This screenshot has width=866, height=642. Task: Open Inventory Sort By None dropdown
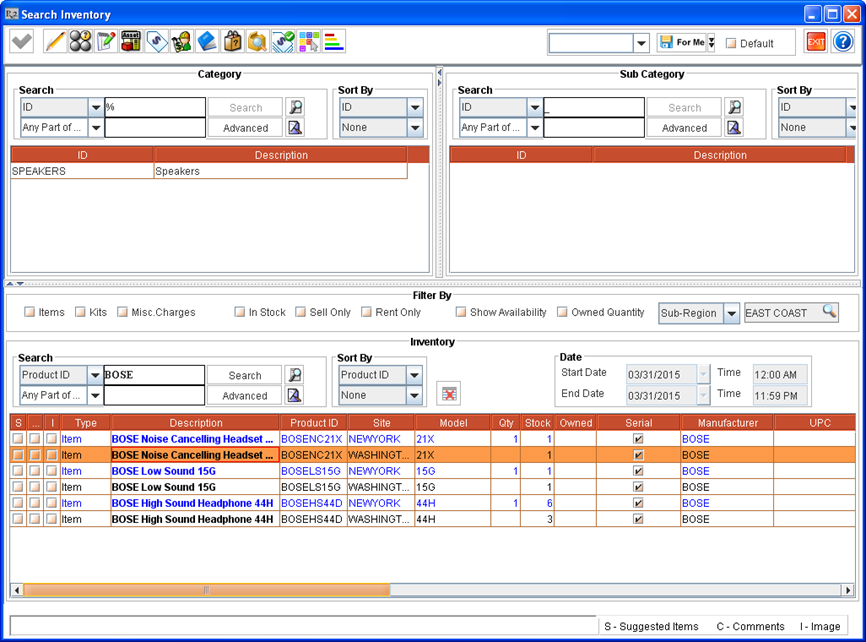point(414,396)
